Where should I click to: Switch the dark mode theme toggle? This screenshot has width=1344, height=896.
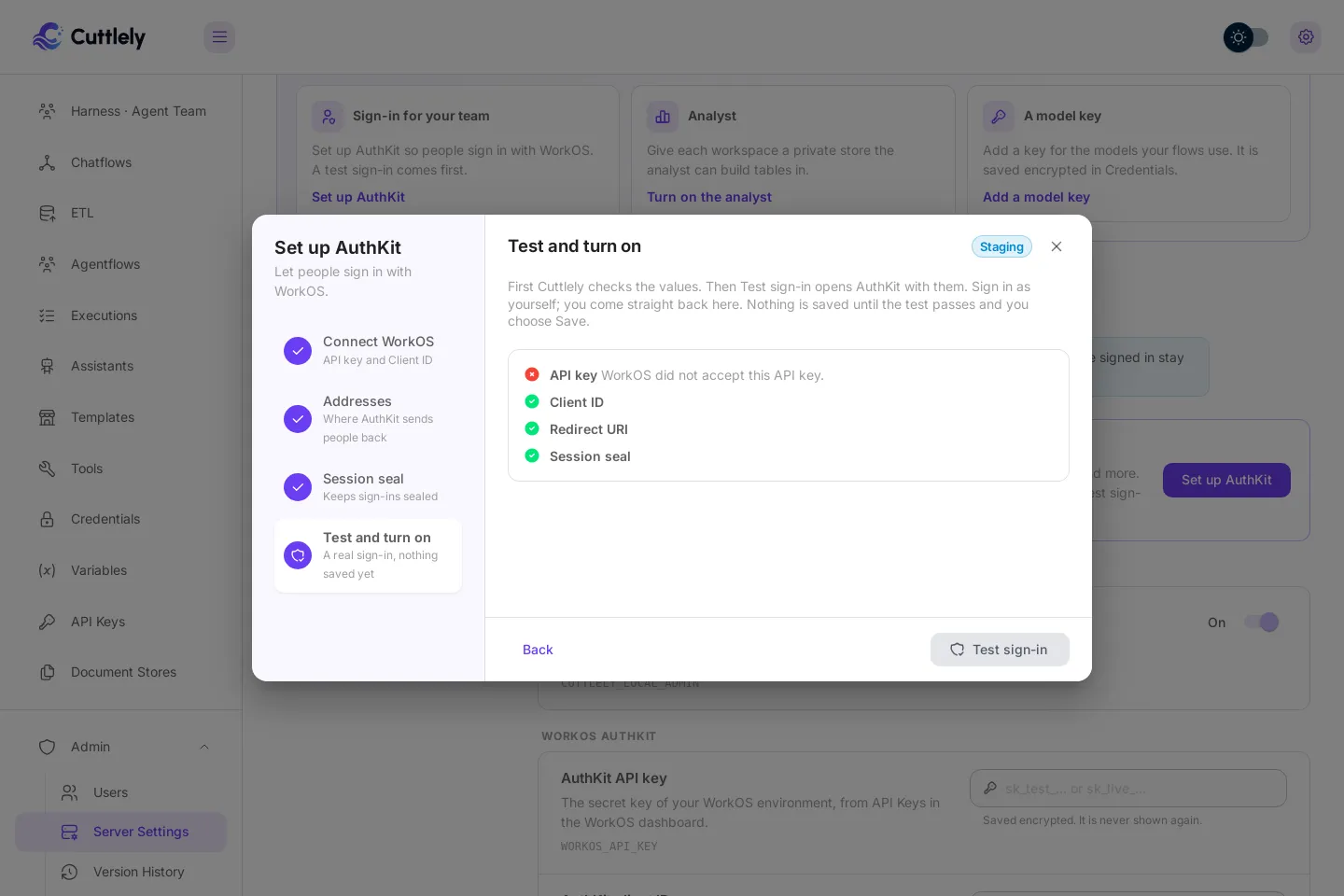pos(1246,37)
